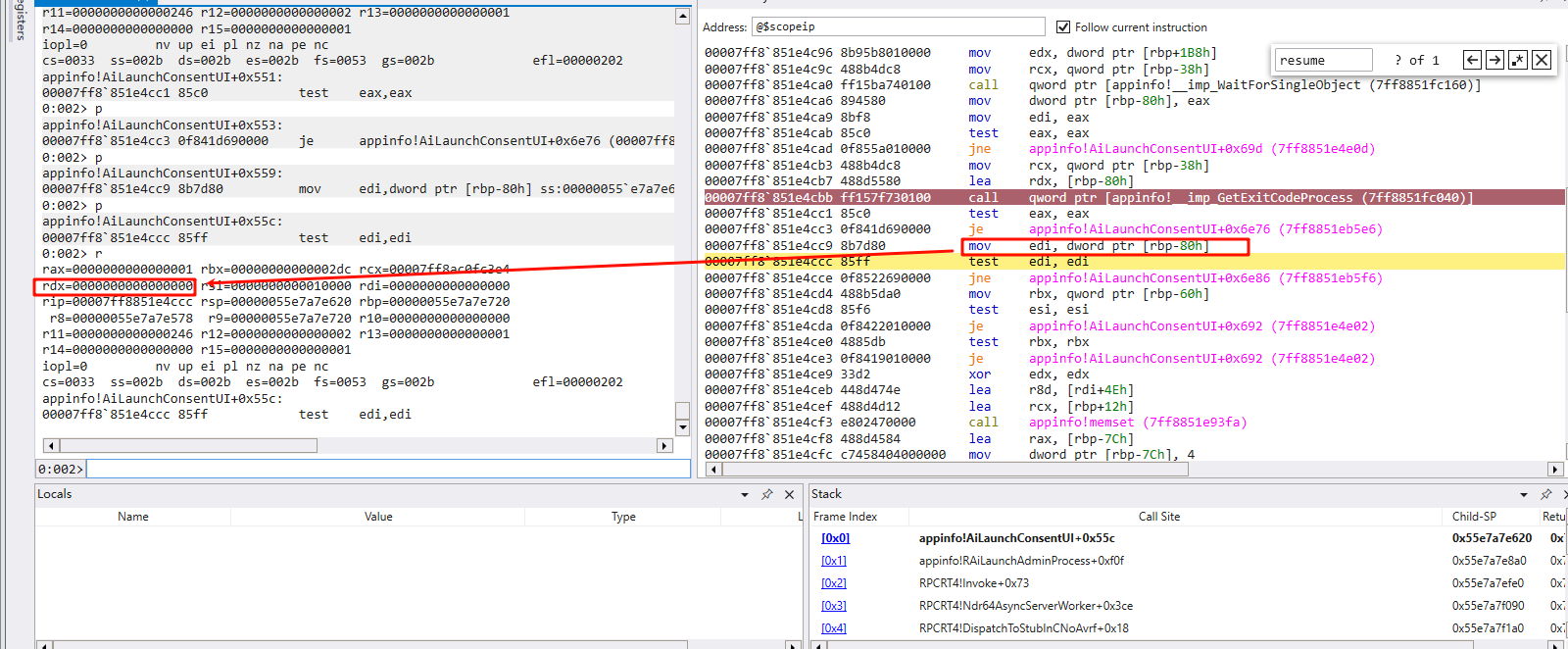Screen dimensions: 1568x649
Task: Select call site RPCRT4!Ndr64AsyncServerWorker+0x3ce
Action: click(x=1026, y=606)
